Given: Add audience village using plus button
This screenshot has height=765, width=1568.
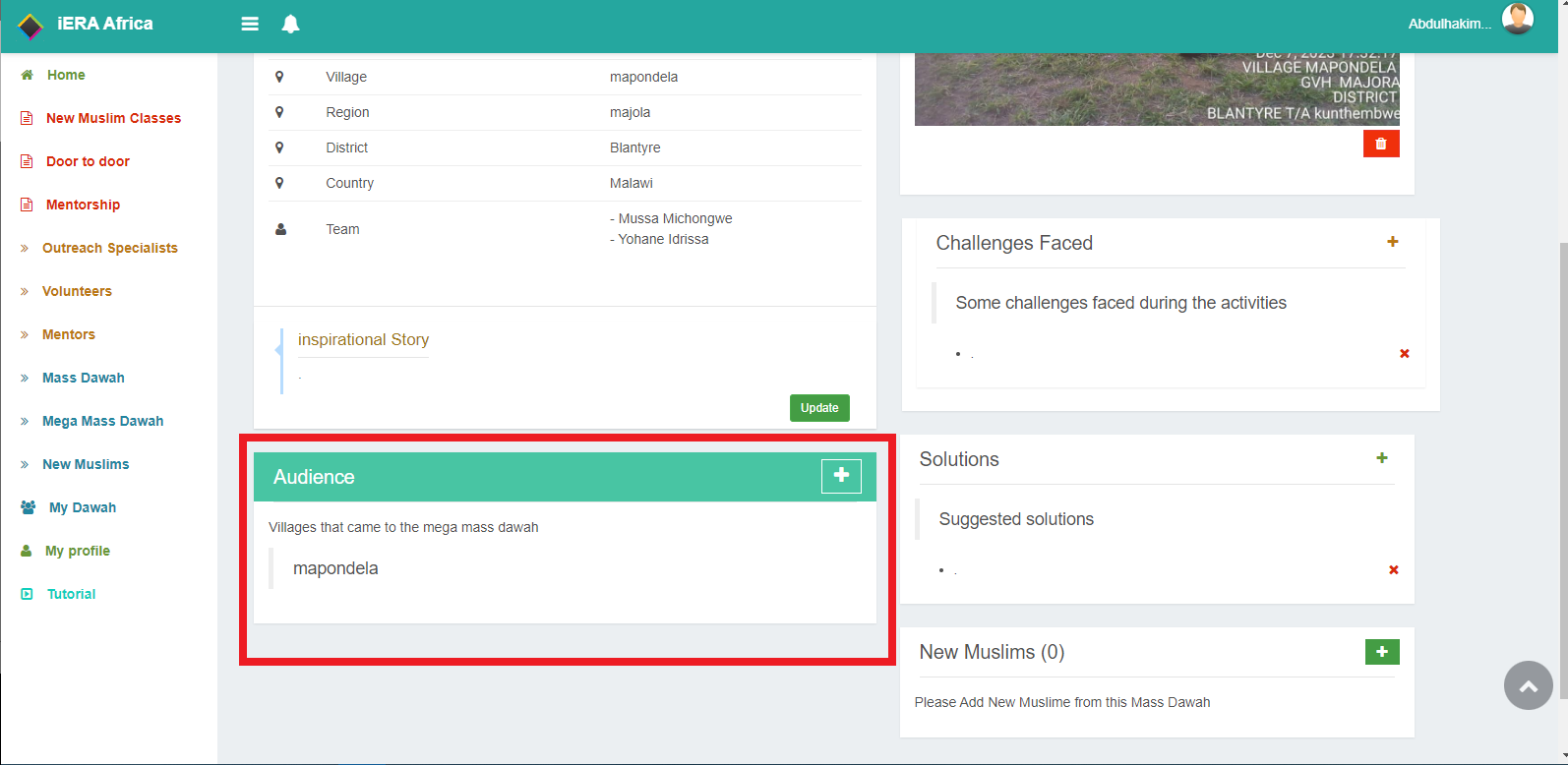Looking at the screenshot, I should (841, 476).
